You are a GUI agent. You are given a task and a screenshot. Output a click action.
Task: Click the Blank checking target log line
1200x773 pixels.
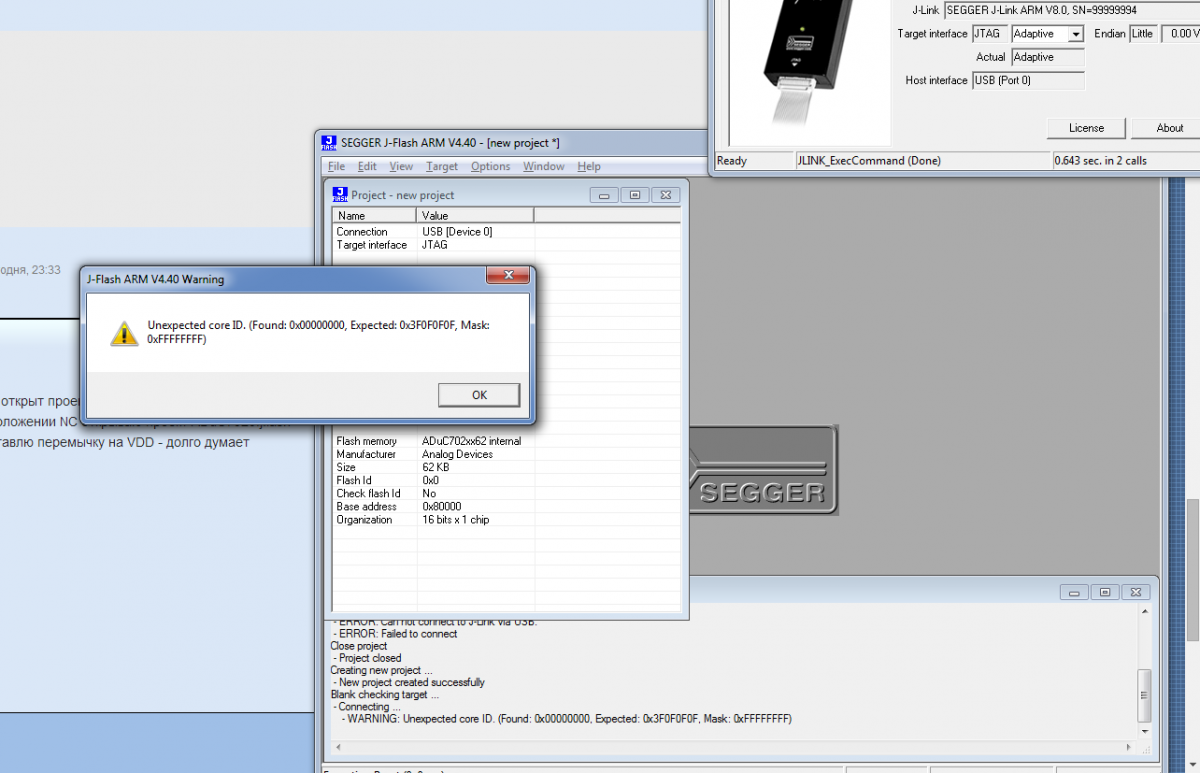(x=385, y=695)
